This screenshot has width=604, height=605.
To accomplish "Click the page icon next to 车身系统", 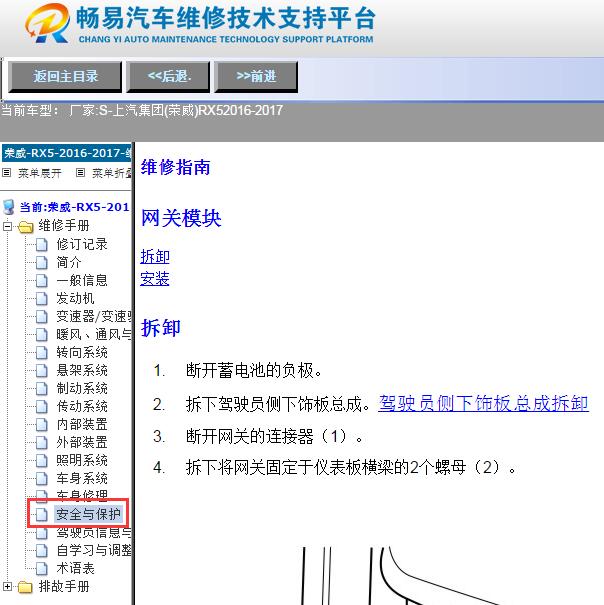I will (x=41, y=479).
